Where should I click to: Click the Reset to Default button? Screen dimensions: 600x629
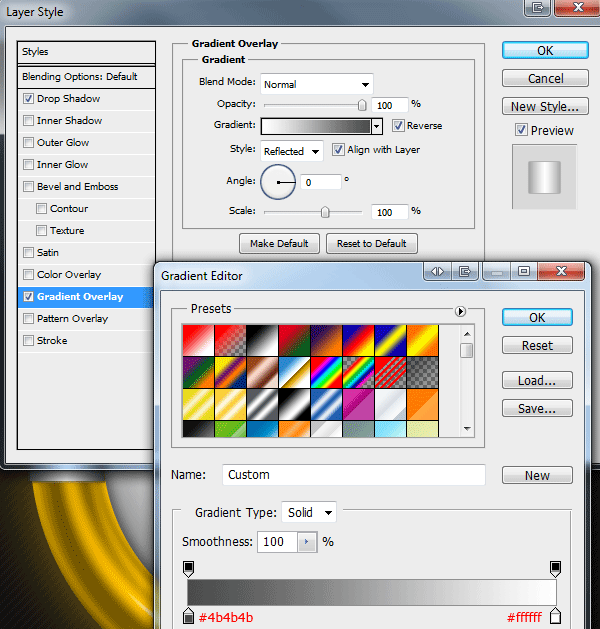point(372,243)
